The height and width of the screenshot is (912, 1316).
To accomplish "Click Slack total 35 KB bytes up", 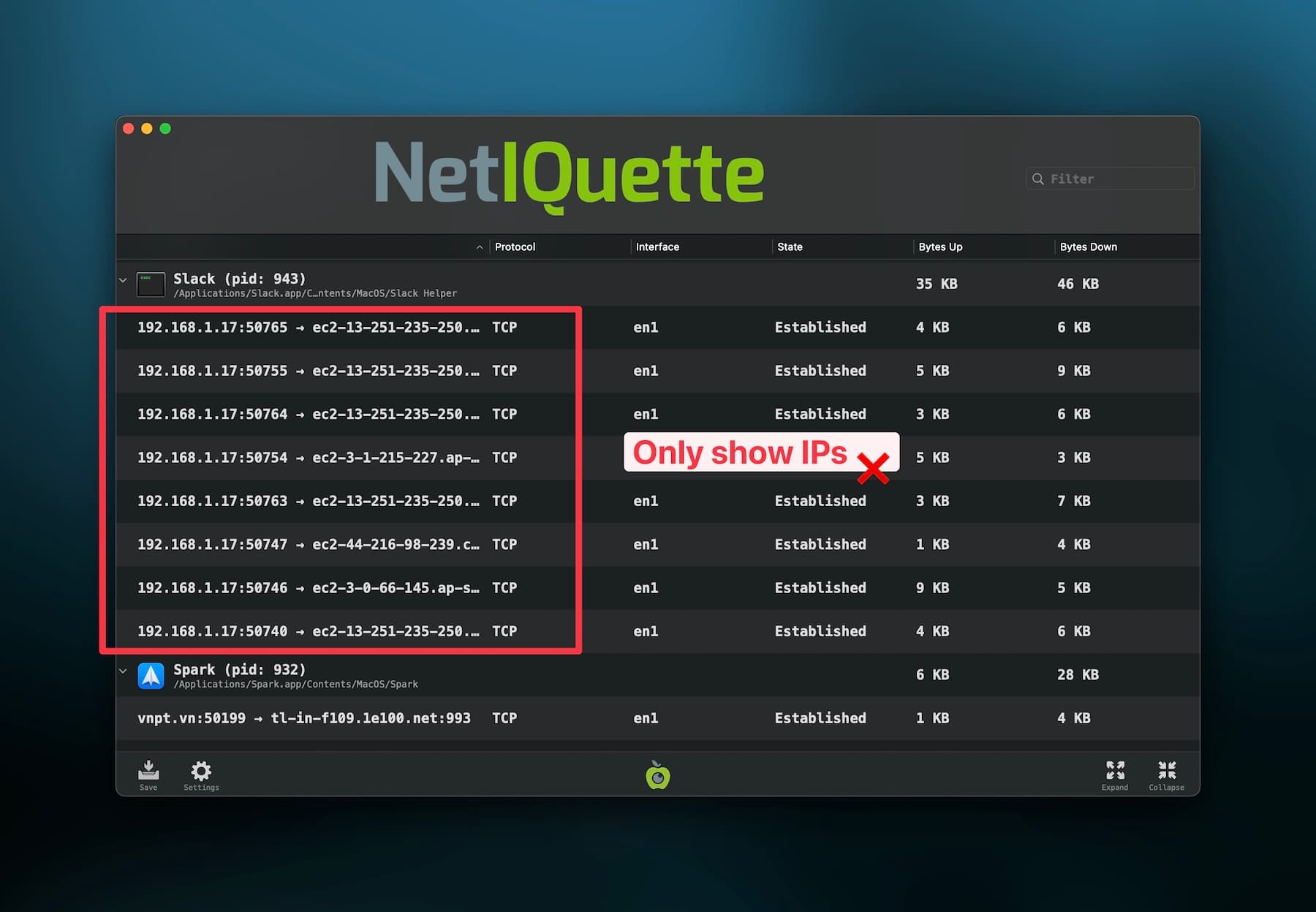I will tap(937, 284).
